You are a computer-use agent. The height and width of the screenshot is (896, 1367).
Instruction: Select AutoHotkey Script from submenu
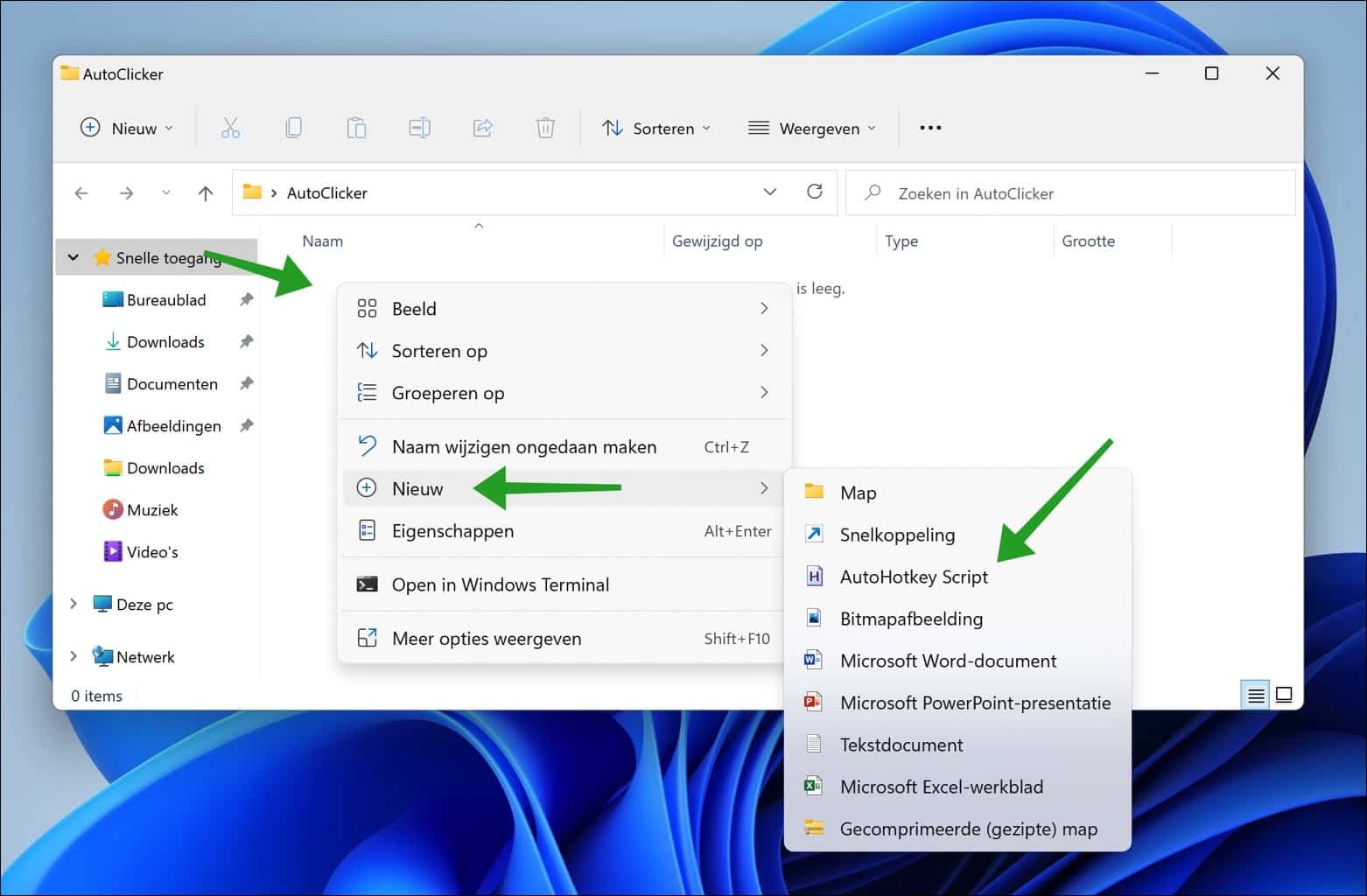913,577
